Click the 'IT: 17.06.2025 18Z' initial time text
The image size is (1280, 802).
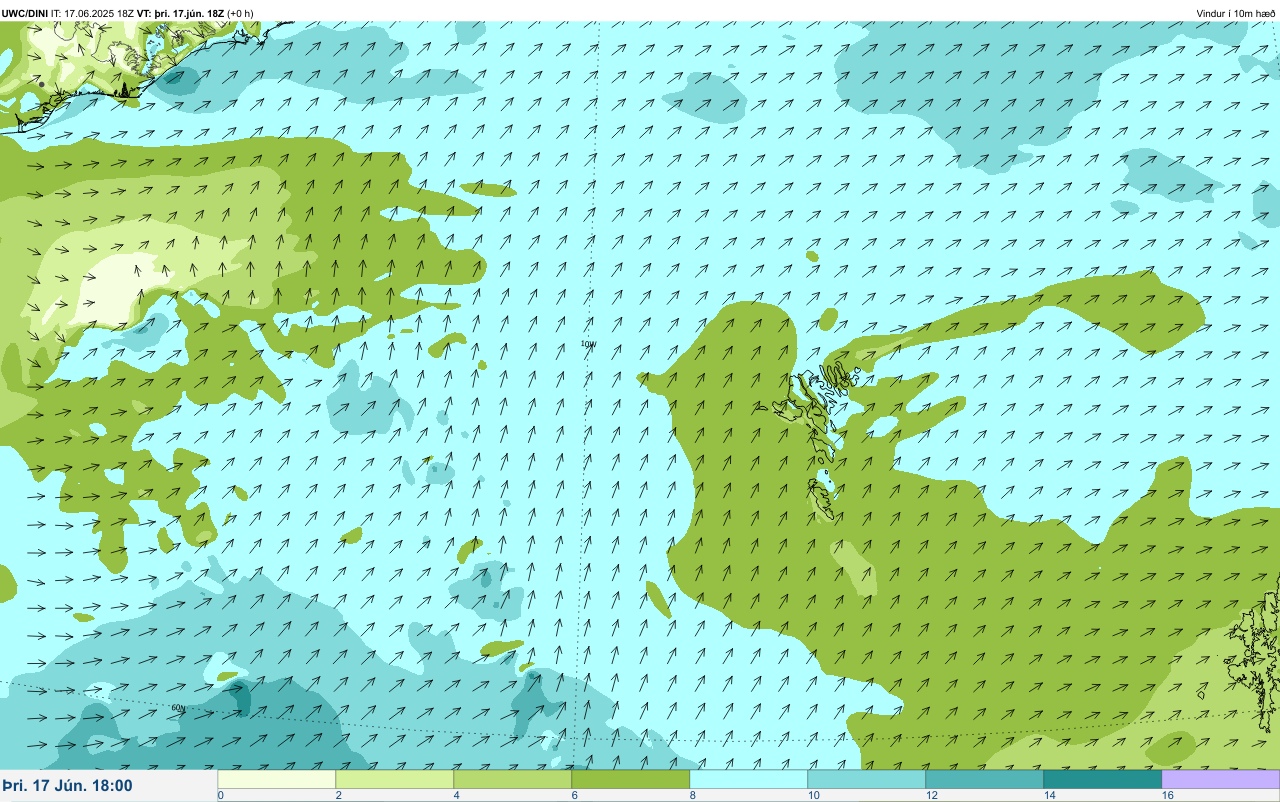point(92,13)
